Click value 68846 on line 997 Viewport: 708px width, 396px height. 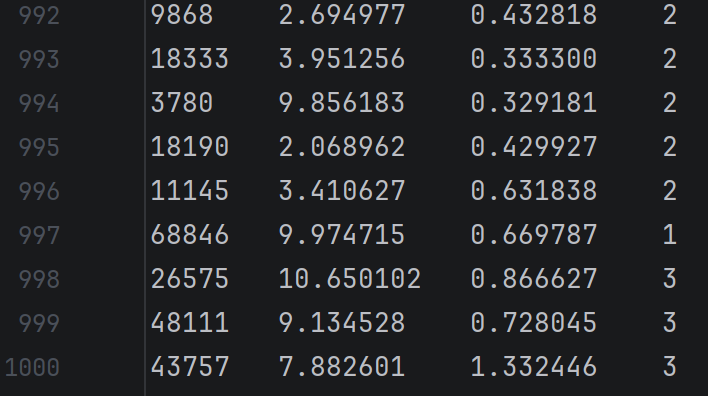190,234
